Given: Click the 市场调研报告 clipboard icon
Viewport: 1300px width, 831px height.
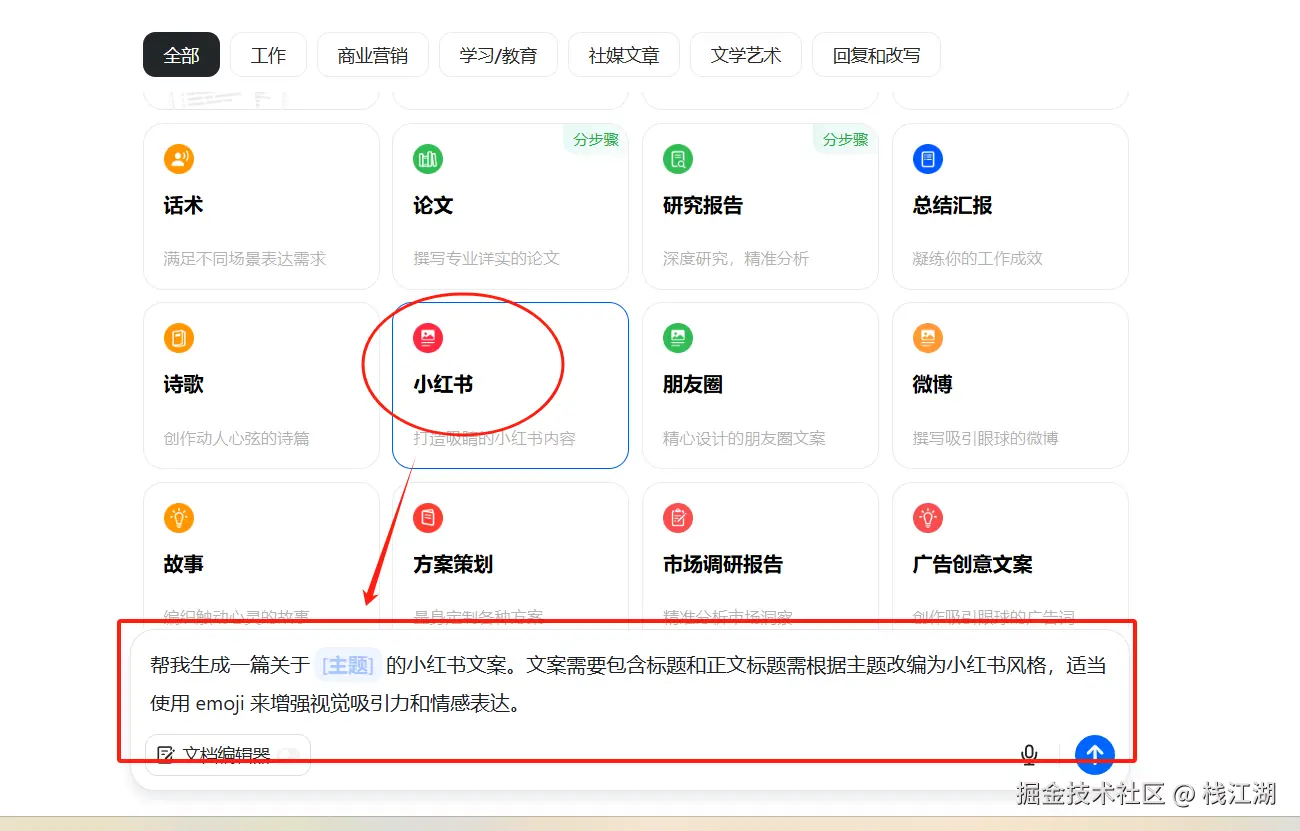Looking at the screenshot, I should coord(678,518).
